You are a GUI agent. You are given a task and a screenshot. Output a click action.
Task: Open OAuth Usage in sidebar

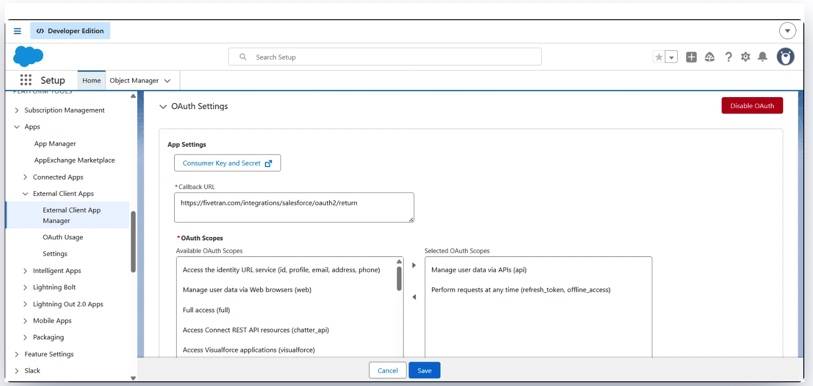(x=63, y=237)
